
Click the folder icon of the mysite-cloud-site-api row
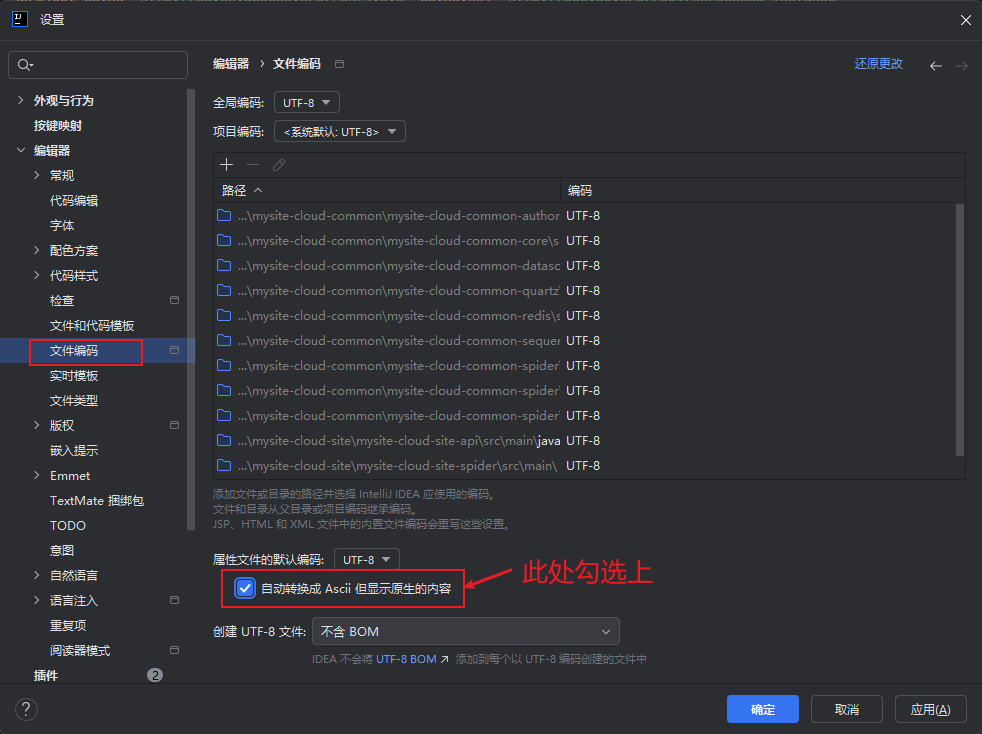click(x=224, y=441)
